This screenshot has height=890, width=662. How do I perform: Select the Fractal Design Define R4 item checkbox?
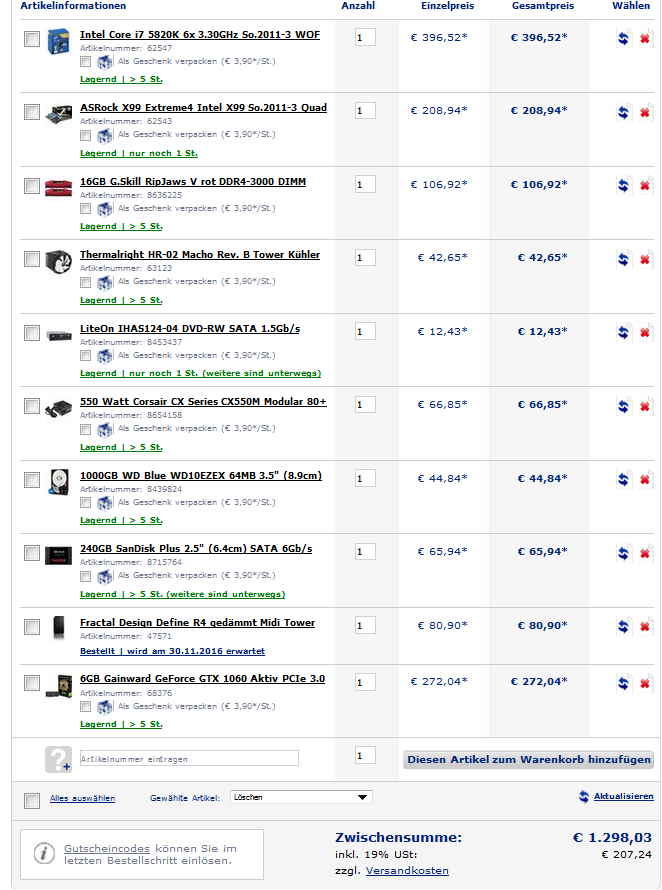point(32,627)
